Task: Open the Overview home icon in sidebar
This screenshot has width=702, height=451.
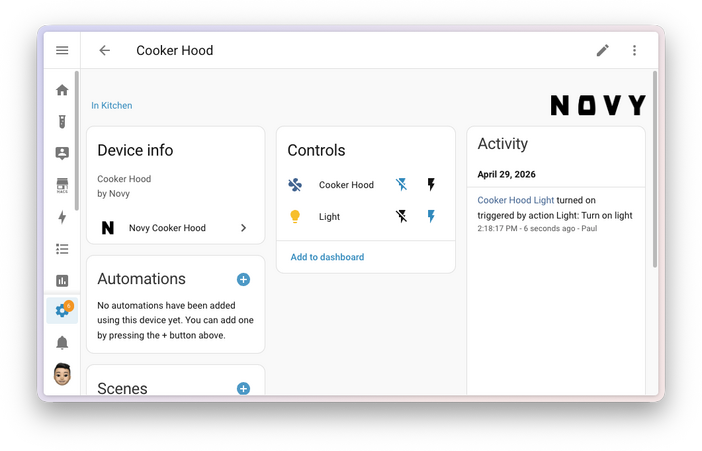Action: point(62,90)
